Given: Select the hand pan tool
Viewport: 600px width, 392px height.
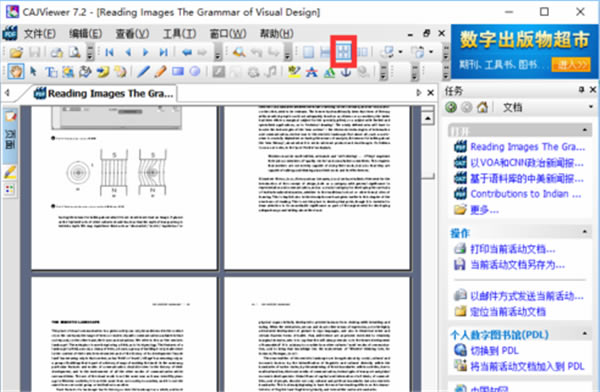Looking at the screenshot, I should click(x=16, y=72).
